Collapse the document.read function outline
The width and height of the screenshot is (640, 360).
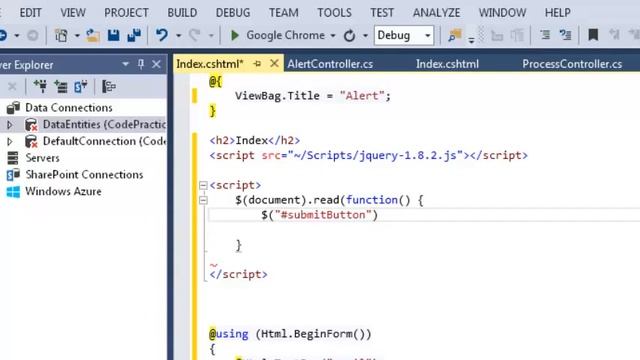(203, 200)
